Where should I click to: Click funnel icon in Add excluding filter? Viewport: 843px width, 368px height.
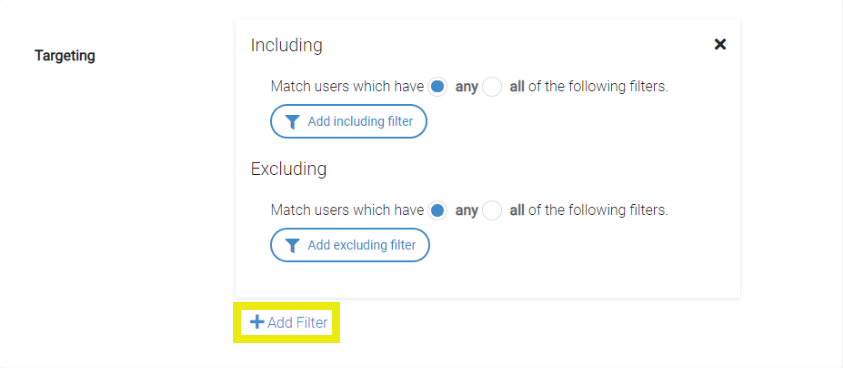tap(292, 246)
